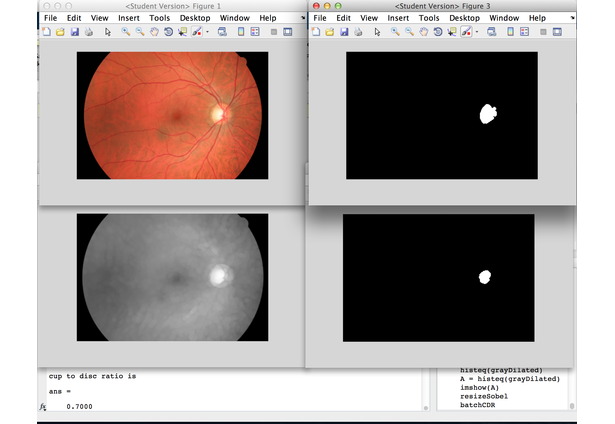Viewport: 615px width, 424px height.
Task: Select 'imshow(A)' in command history
Action: pyautogui.click(x=479, y=388)
